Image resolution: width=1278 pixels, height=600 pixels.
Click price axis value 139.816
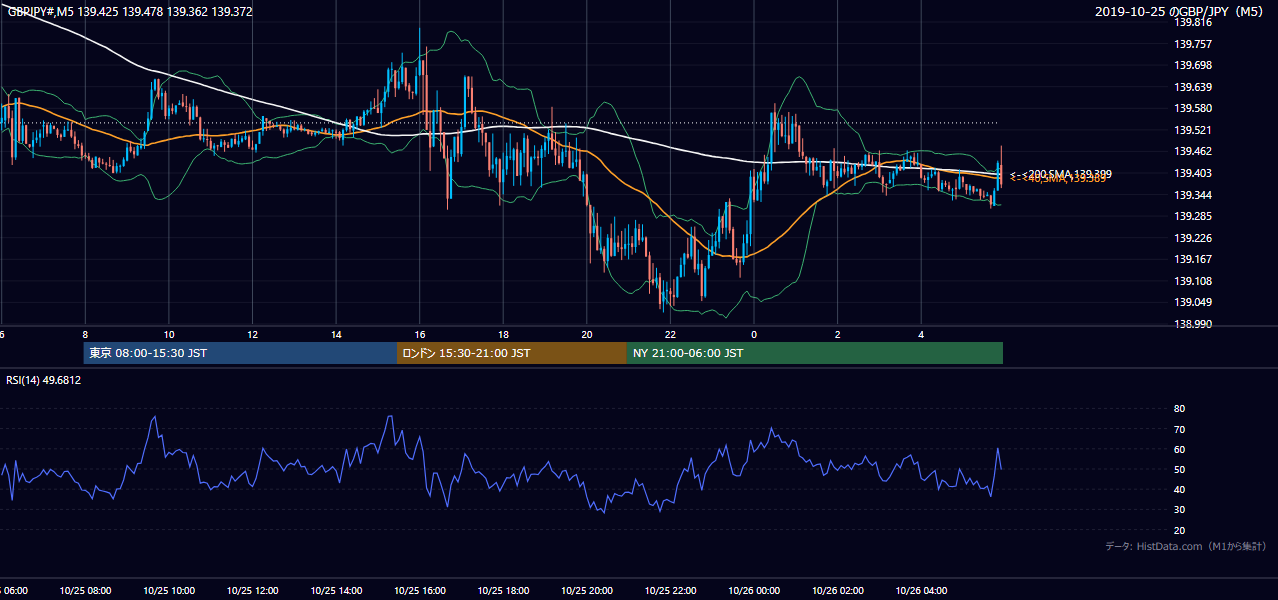coord(1192,22)
